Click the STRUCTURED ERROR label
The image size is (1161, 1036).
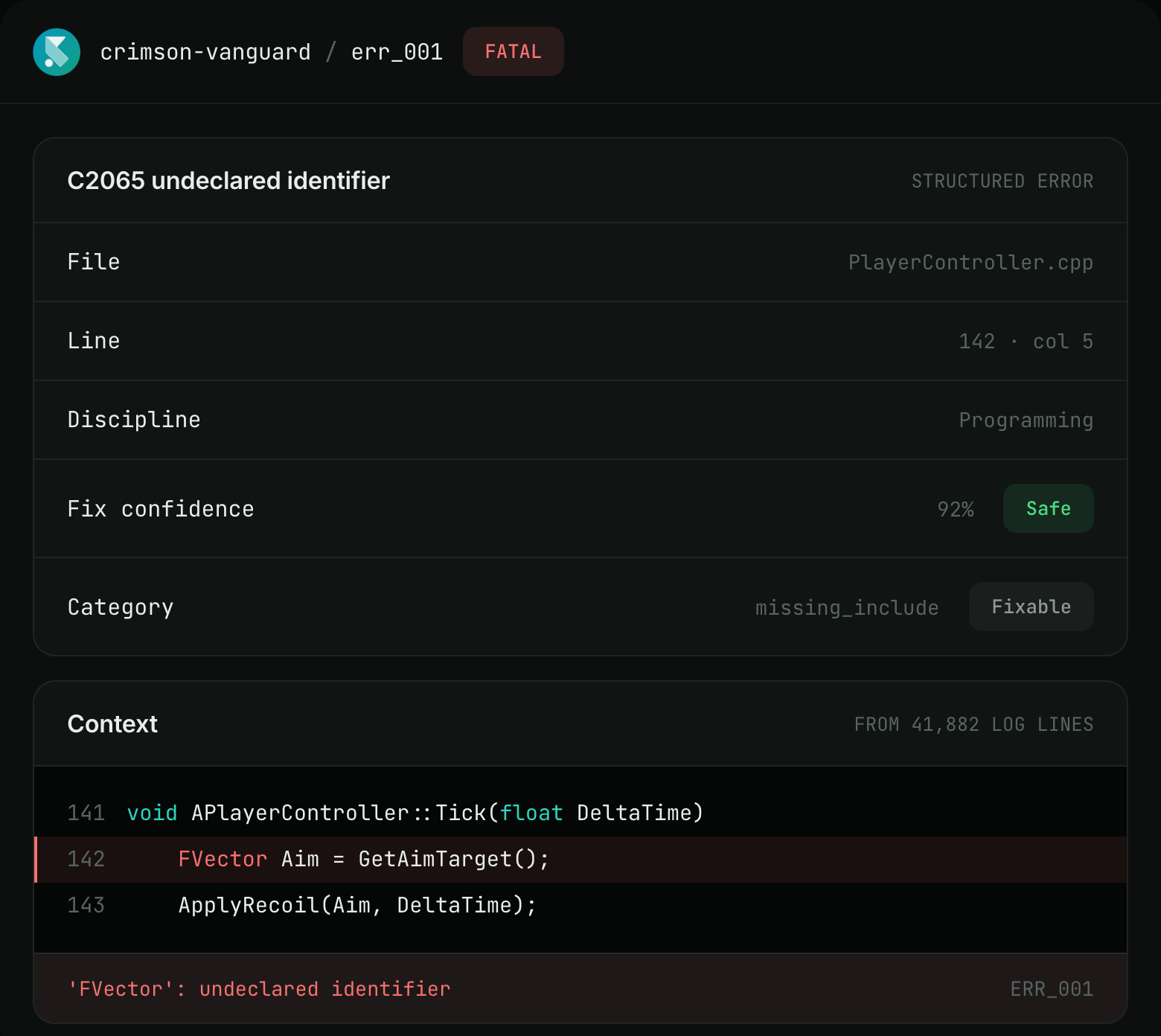pyautogui.click(x=1002, y=181)
